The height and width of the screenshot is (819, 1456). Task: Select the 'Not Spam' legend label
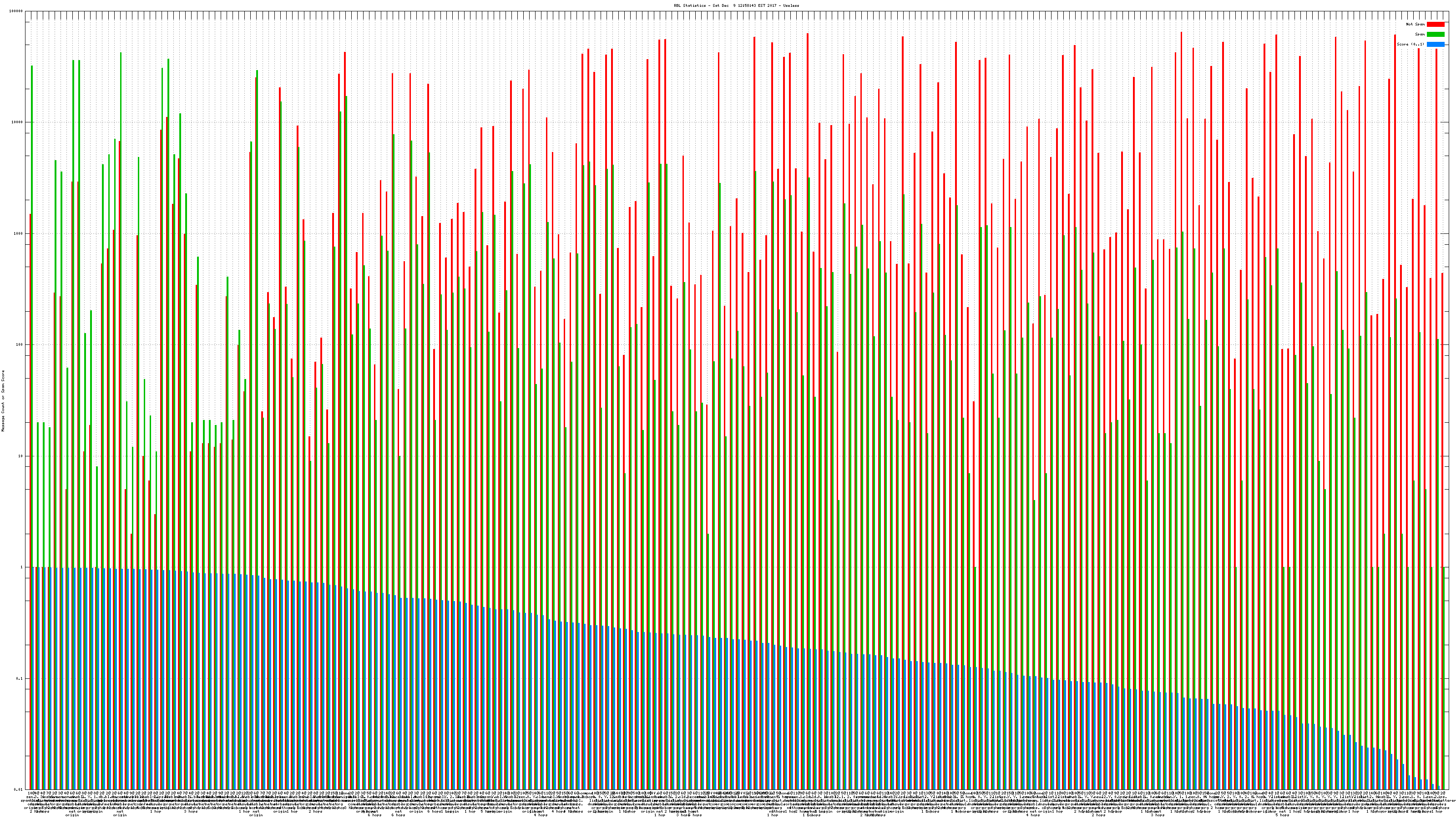[x=1416, y=24]
